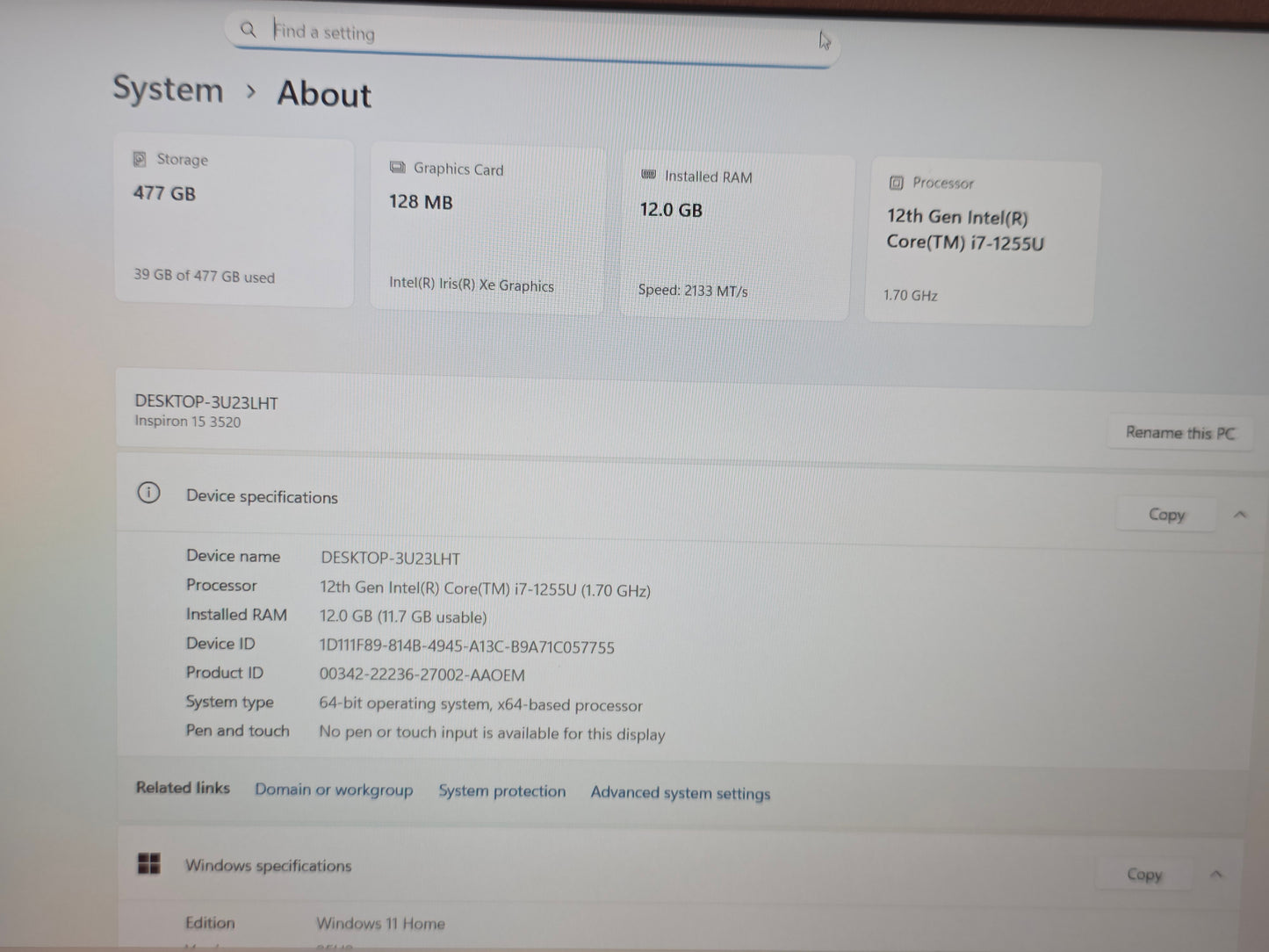Select the DESKTOP-3U23LHT PC name heading
The height and width of the screenshot is (952, 1269).
205,402
